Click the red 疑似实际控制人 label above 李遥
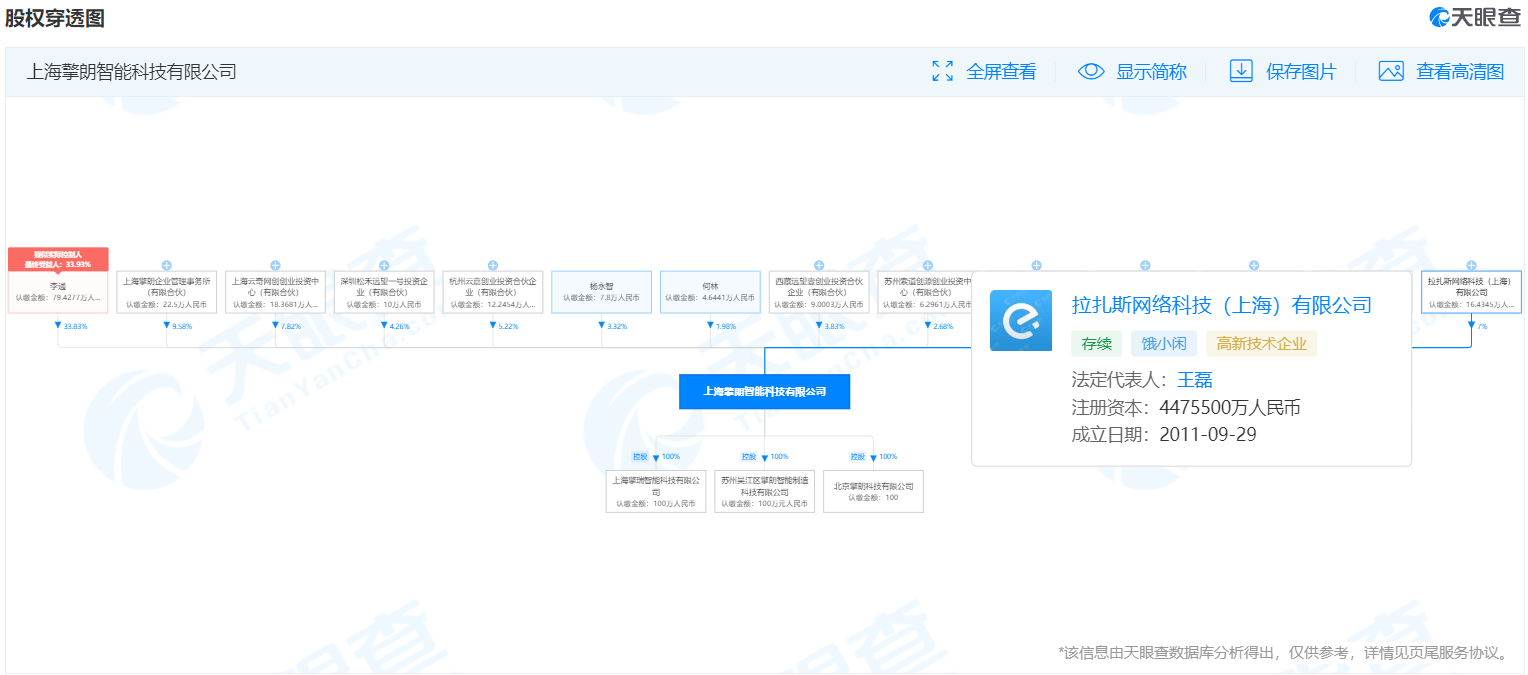 click(58, 259)
